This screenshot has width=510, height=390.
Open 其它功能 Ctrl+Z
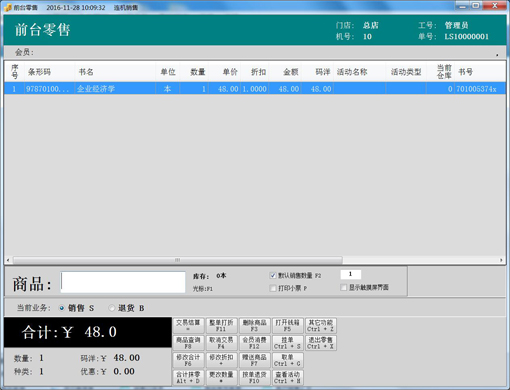[x=320, y=325]
